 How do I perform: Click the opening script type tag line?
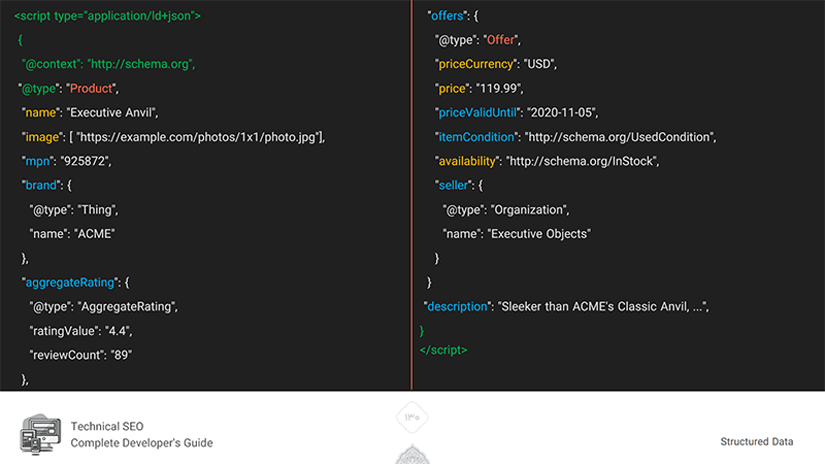click(107, 16)
